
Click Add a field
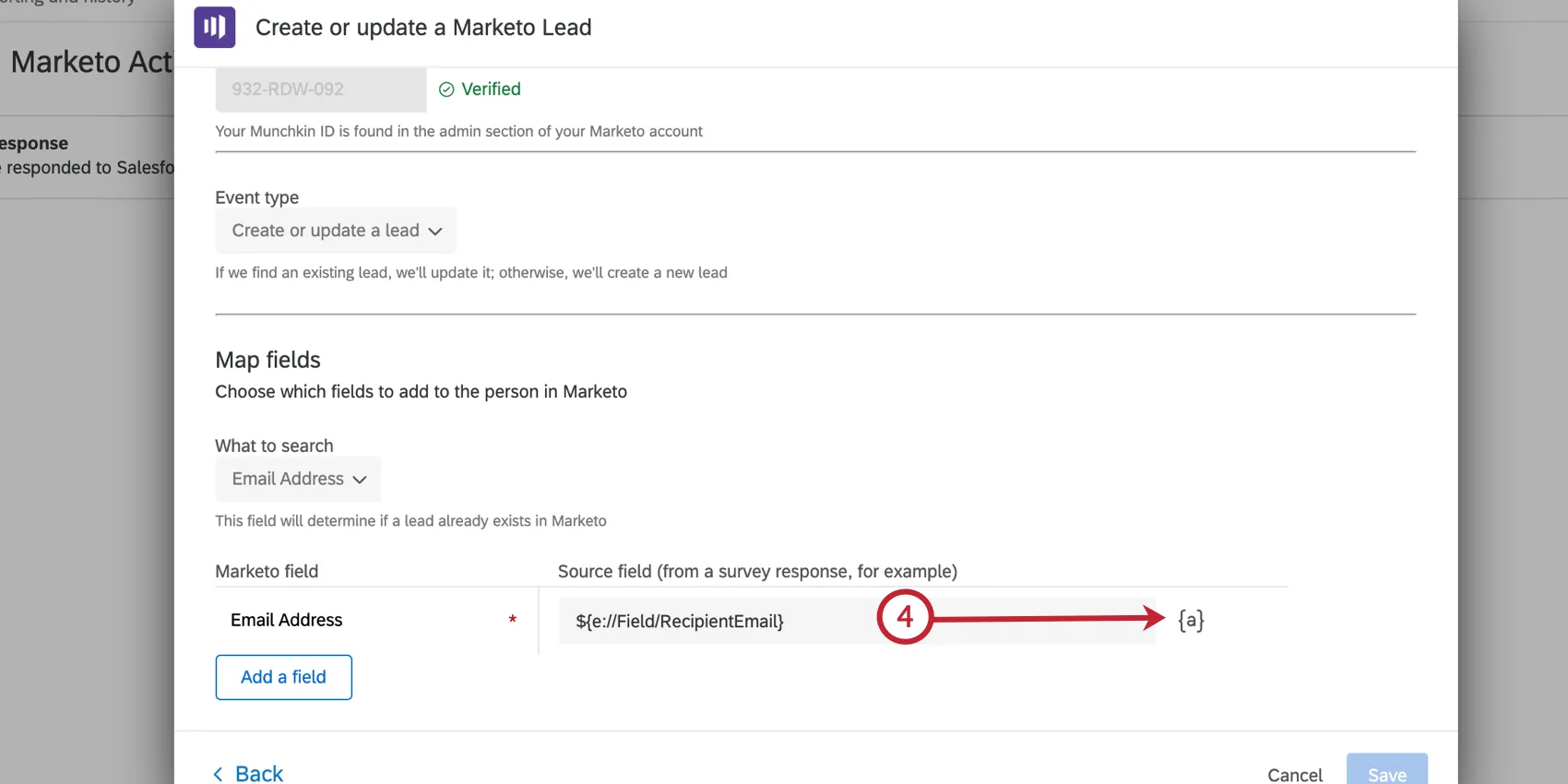tap(283, 677)
